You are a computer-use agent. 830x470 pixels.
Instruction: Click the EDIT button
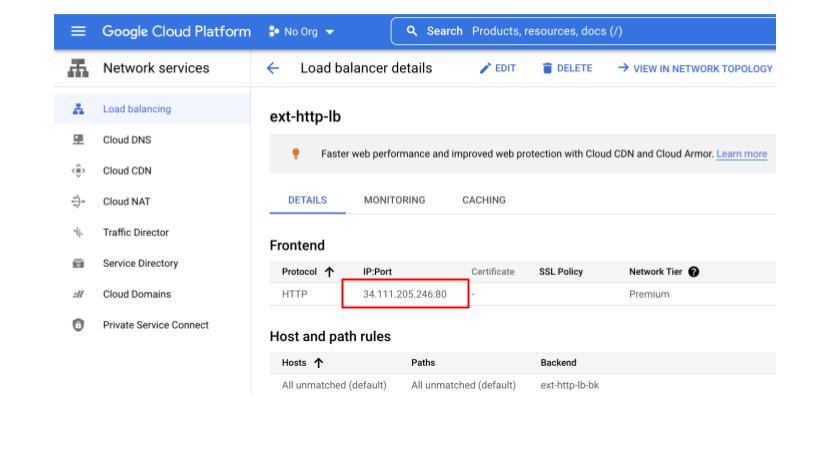(498, 68)
